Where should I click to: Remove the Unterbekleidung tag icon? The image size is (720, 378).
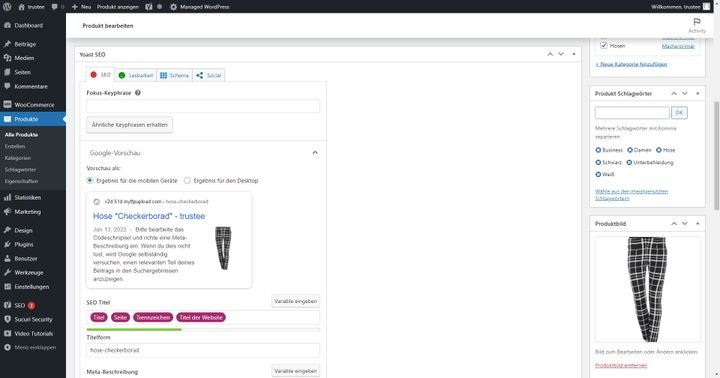pos(630,163)
